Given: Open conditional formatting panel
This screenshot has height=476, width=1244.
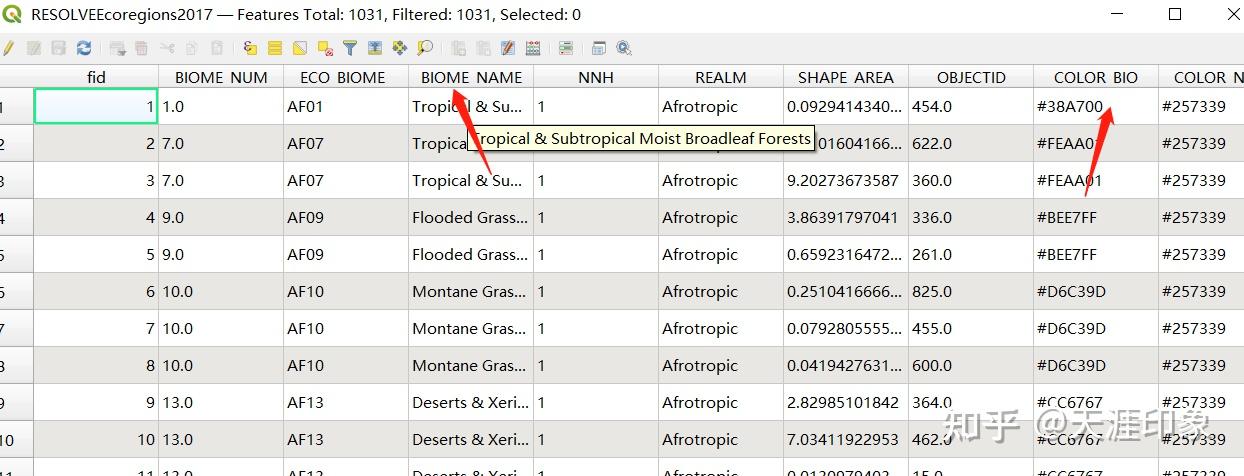Looking at the screenshot, I should tap(566, 47).
